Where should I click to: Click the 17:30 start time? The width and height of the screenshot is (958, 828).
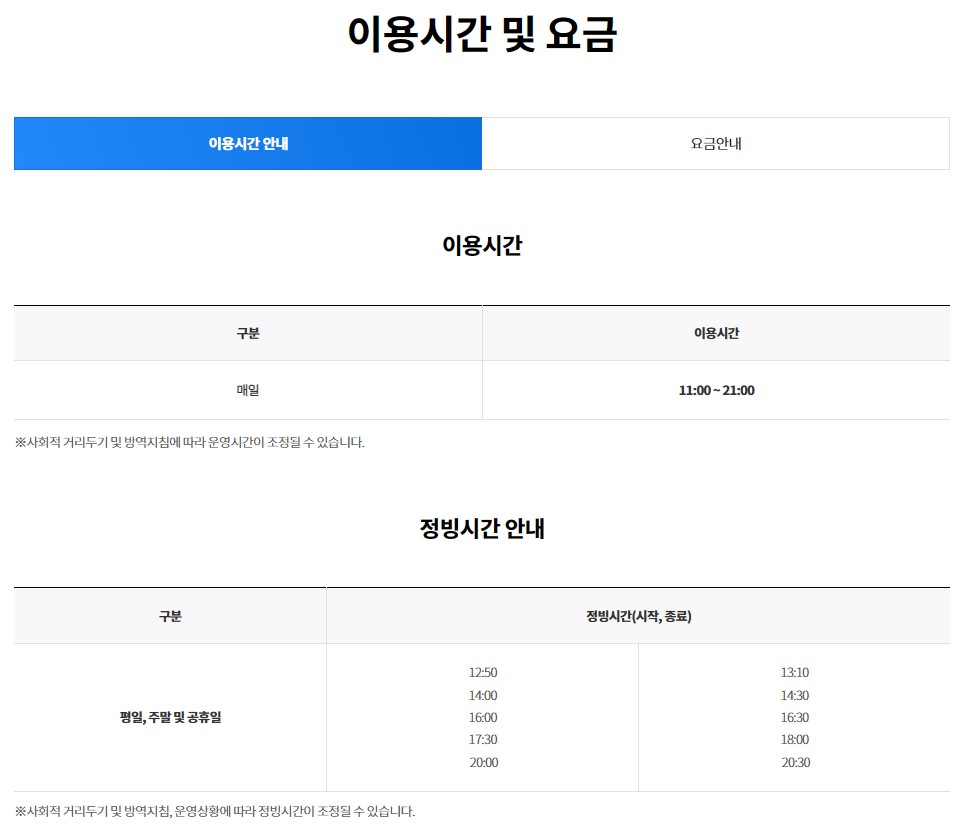point(483,739)
